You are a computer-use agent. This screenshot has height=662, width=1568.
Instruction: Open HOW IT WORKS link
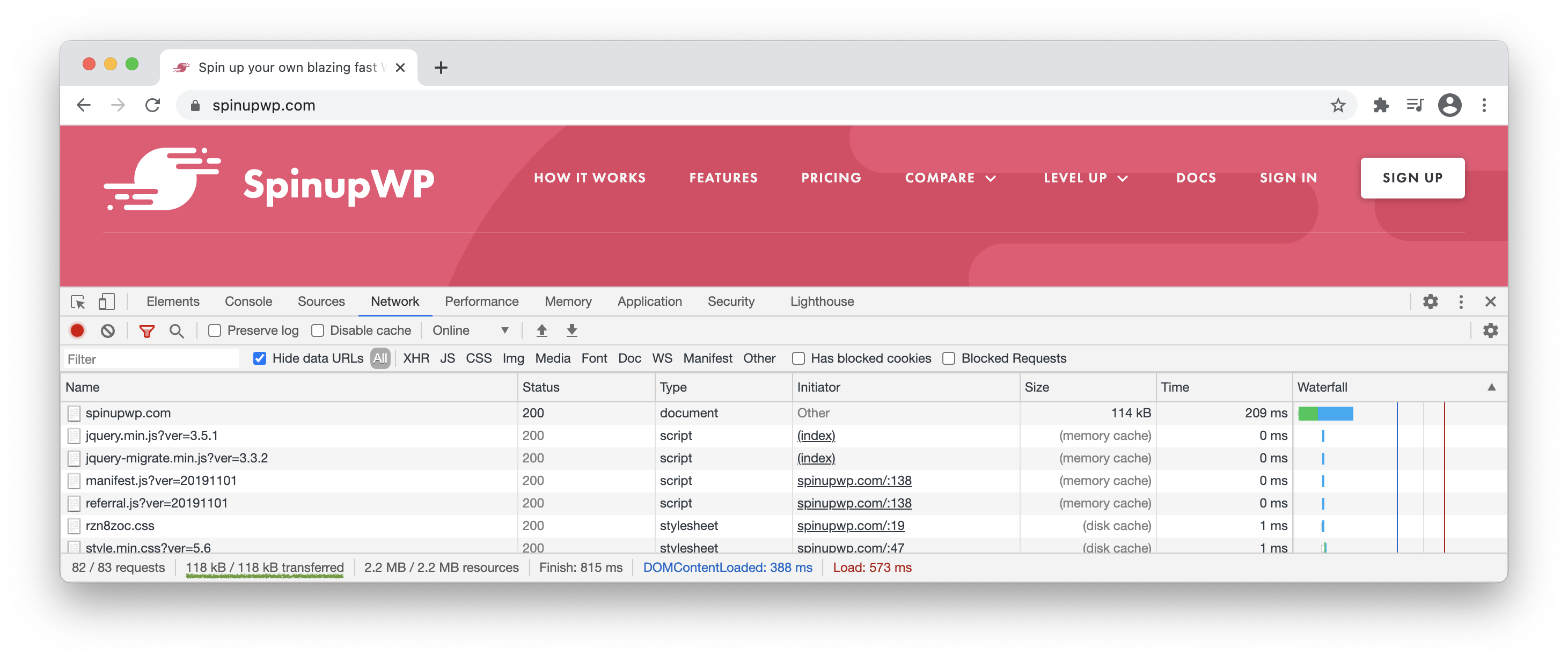589,178
